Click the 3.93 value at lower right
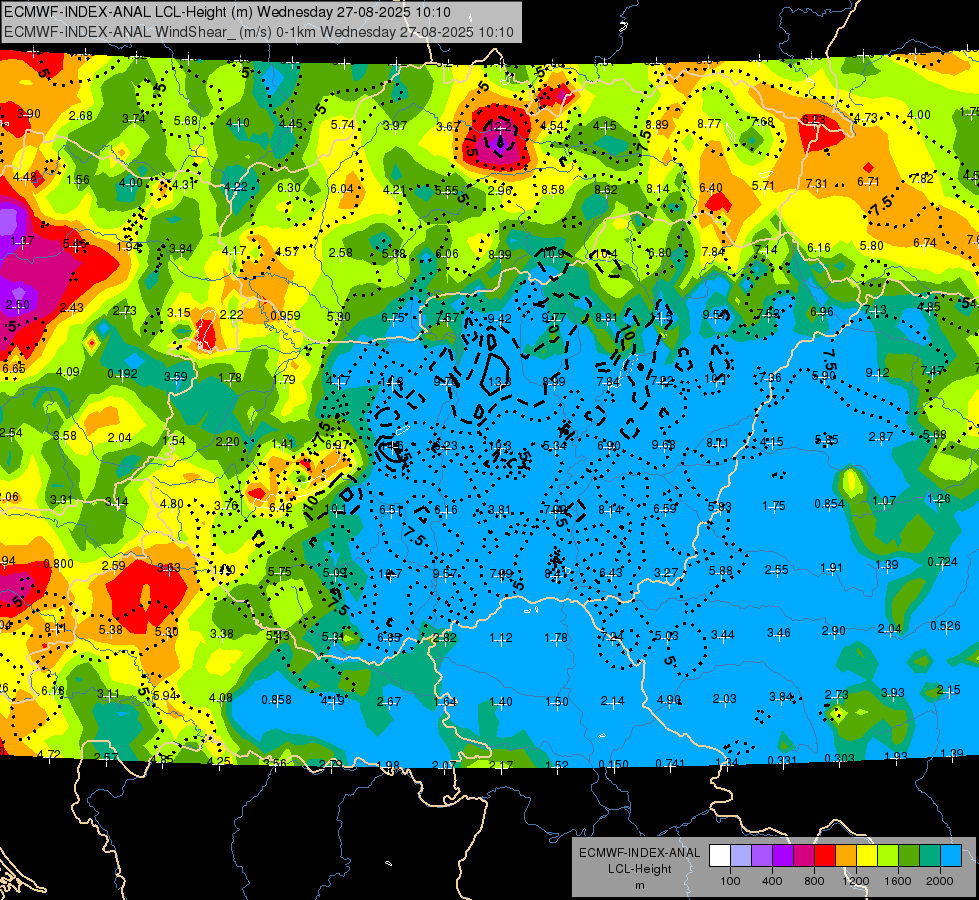 [892, 692]
